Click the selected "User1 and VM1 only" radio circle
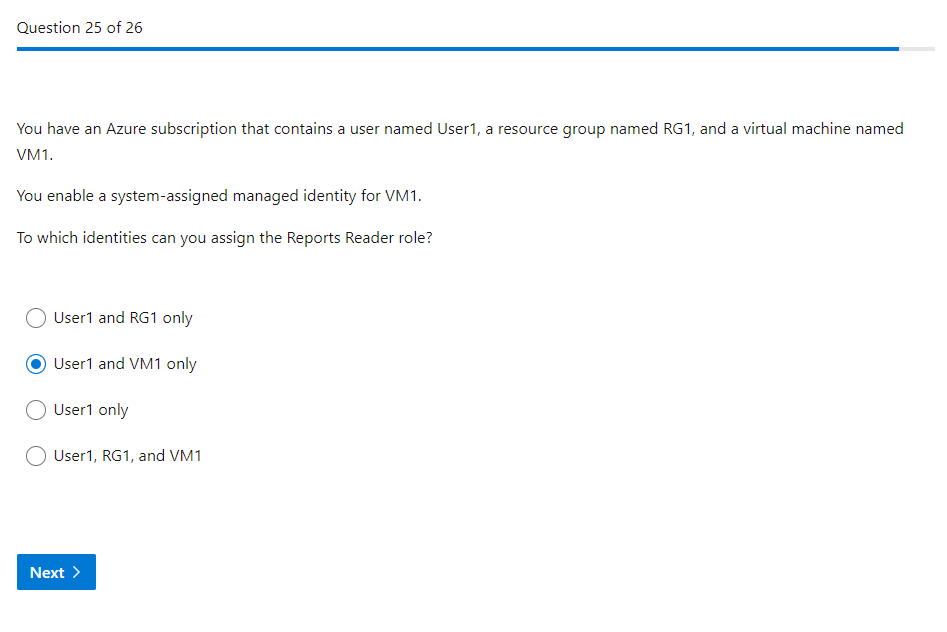This screenshot has width=947, height=632. click(x=36, y=364)
